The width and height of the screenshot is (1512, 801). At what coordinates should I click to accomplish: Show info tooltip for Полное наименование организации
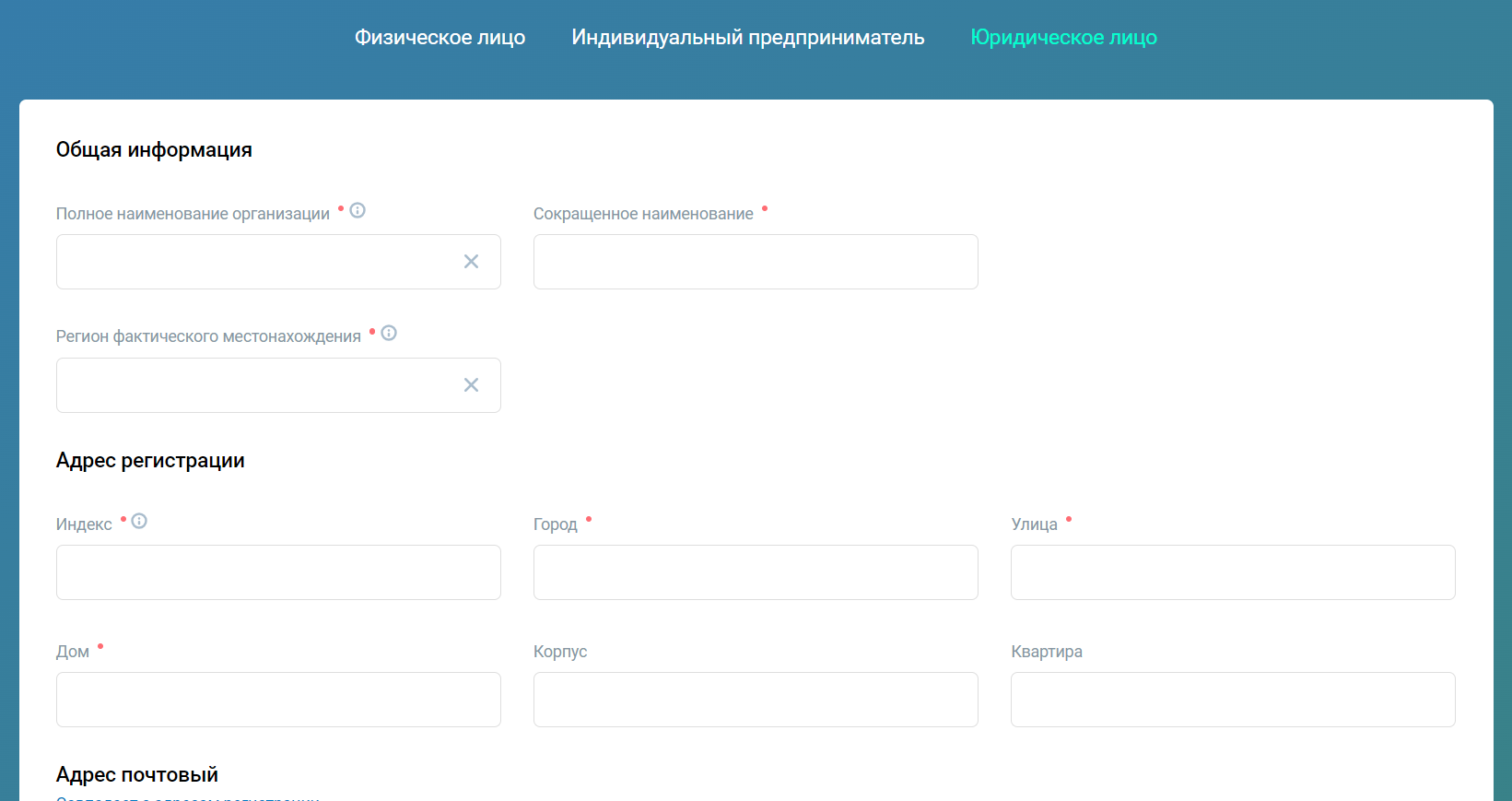357,210
